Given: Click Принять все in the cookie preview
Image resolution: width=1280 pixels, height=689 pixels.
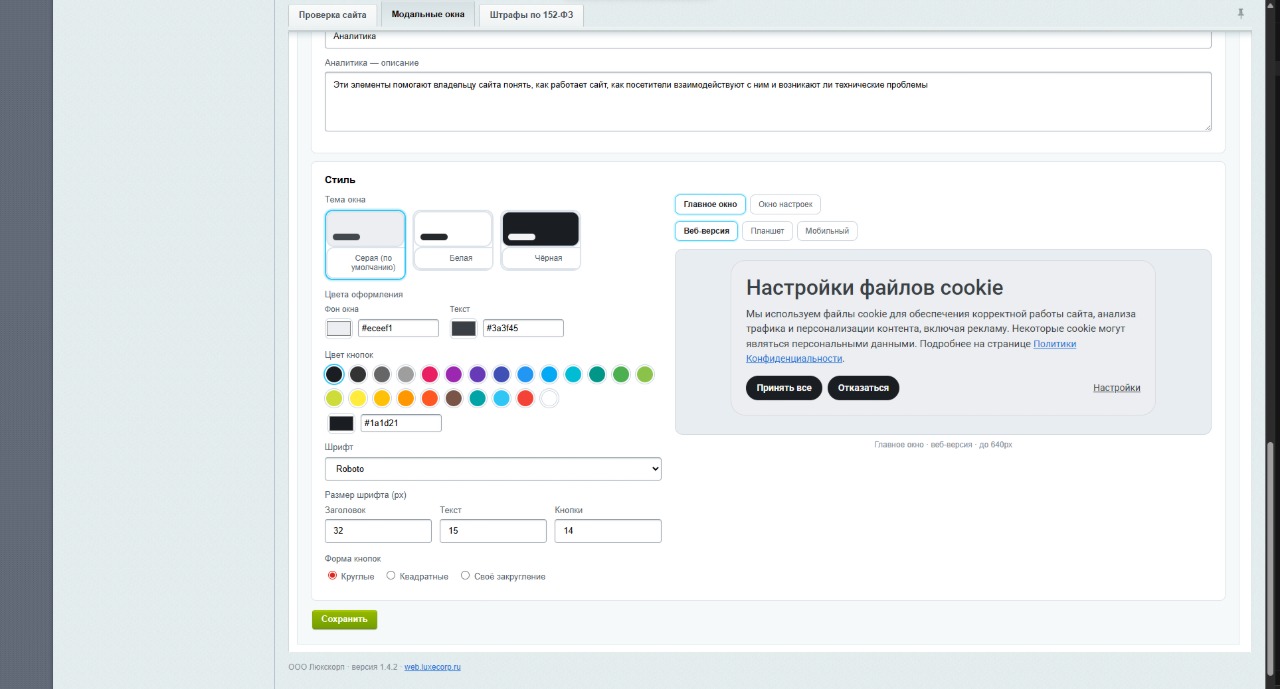Looking at the screenshot, I should tap(784, 388).
